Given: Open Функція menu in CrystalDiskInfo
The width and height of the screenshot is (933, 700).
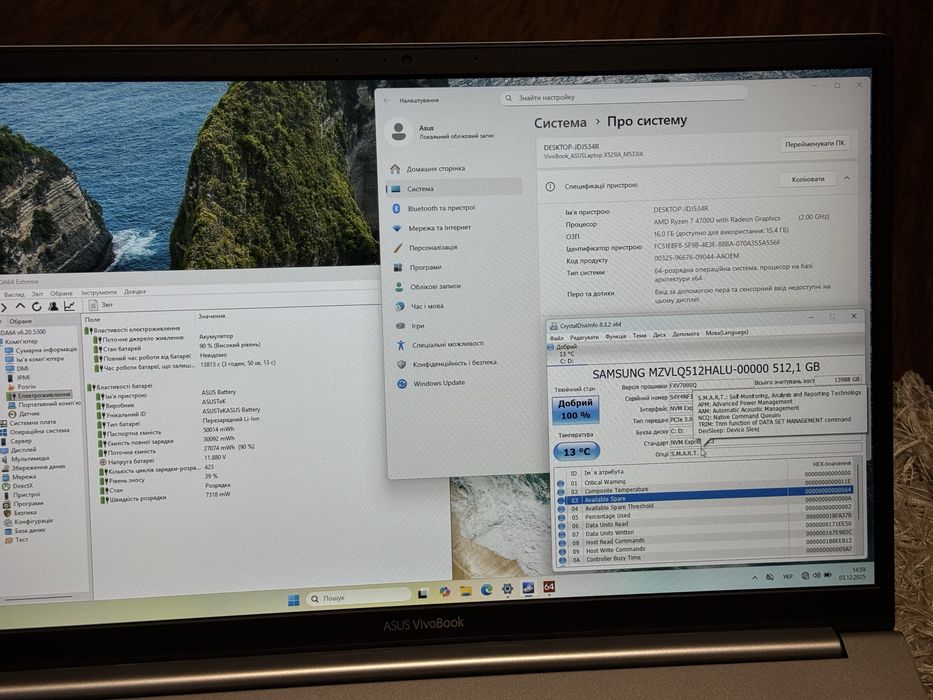Looking at the screenshot, I should coord(615,336).
